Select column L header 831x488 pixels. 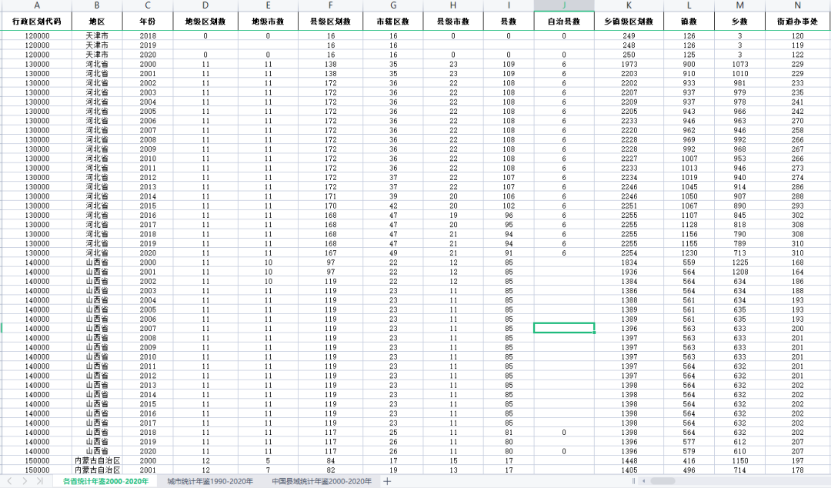point(689,5)
